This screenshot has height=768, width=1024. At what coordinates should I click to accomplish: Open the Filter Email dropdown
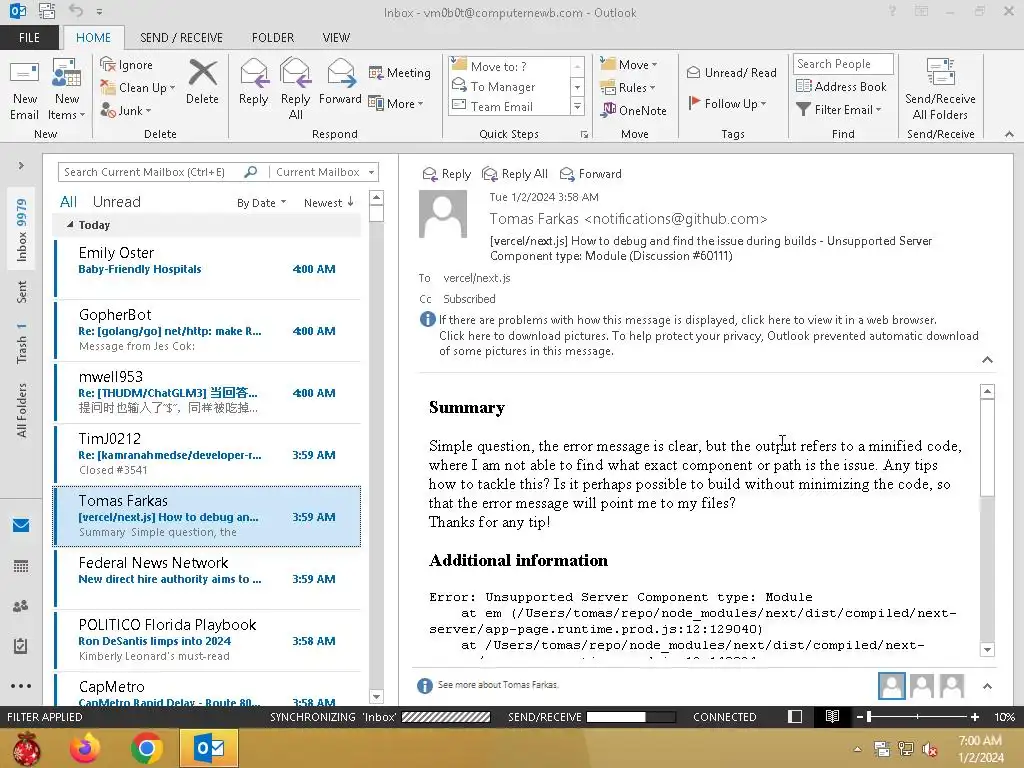(839, 110)
